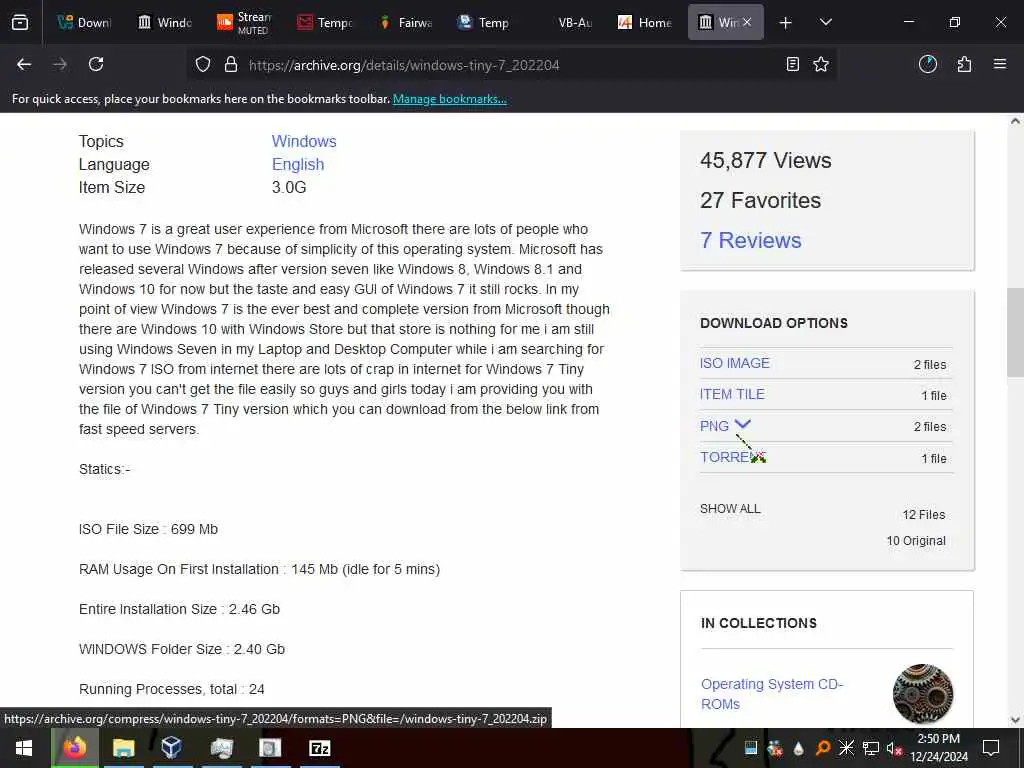1024x768 pixels.
Task: Open a new browser tab
Action: click(786, 23)
